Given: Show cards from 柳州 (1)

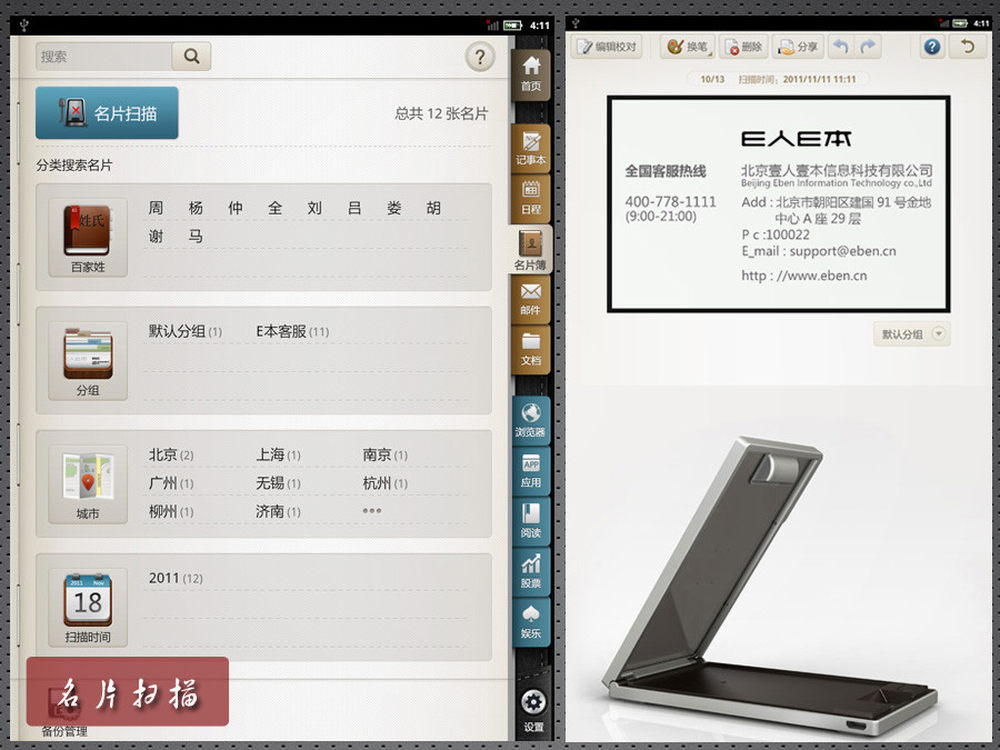Looking at the screenshot, I should point(171,511).
